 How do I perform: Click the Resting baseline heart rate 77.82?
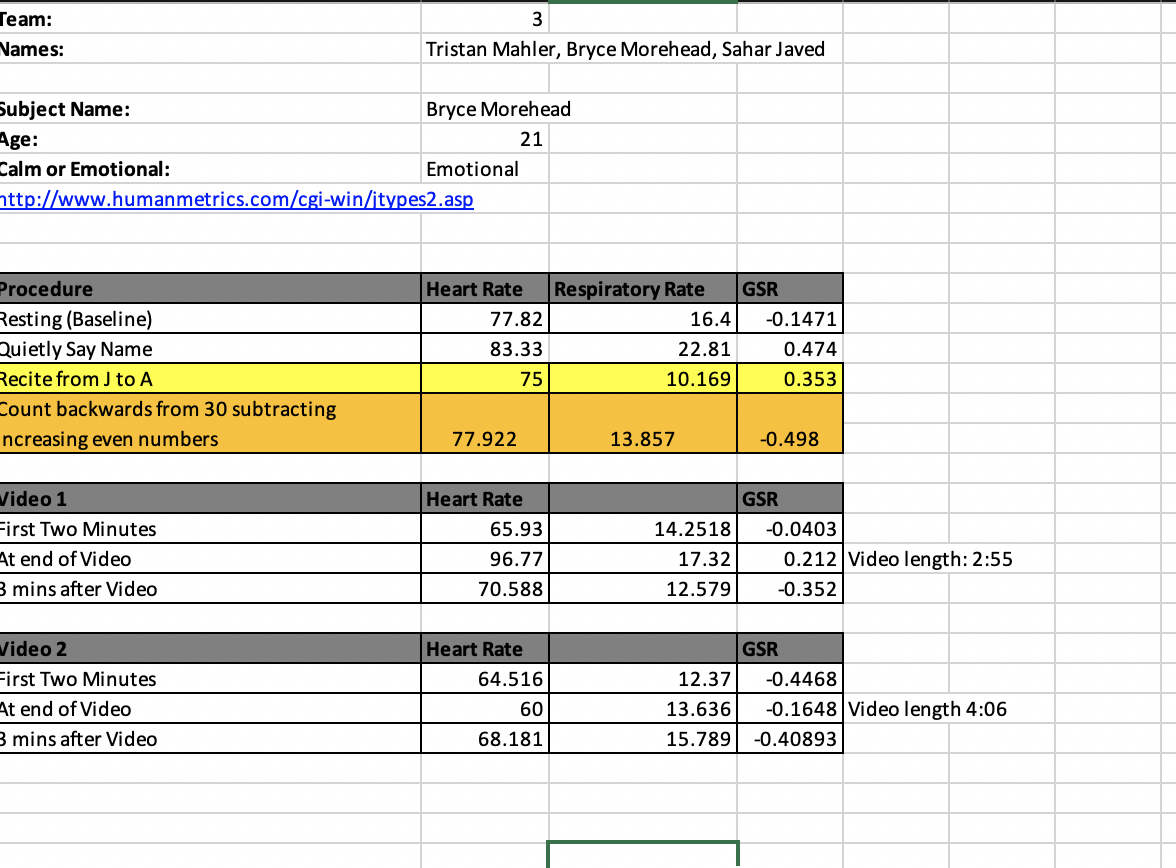(x=485, y=319)
